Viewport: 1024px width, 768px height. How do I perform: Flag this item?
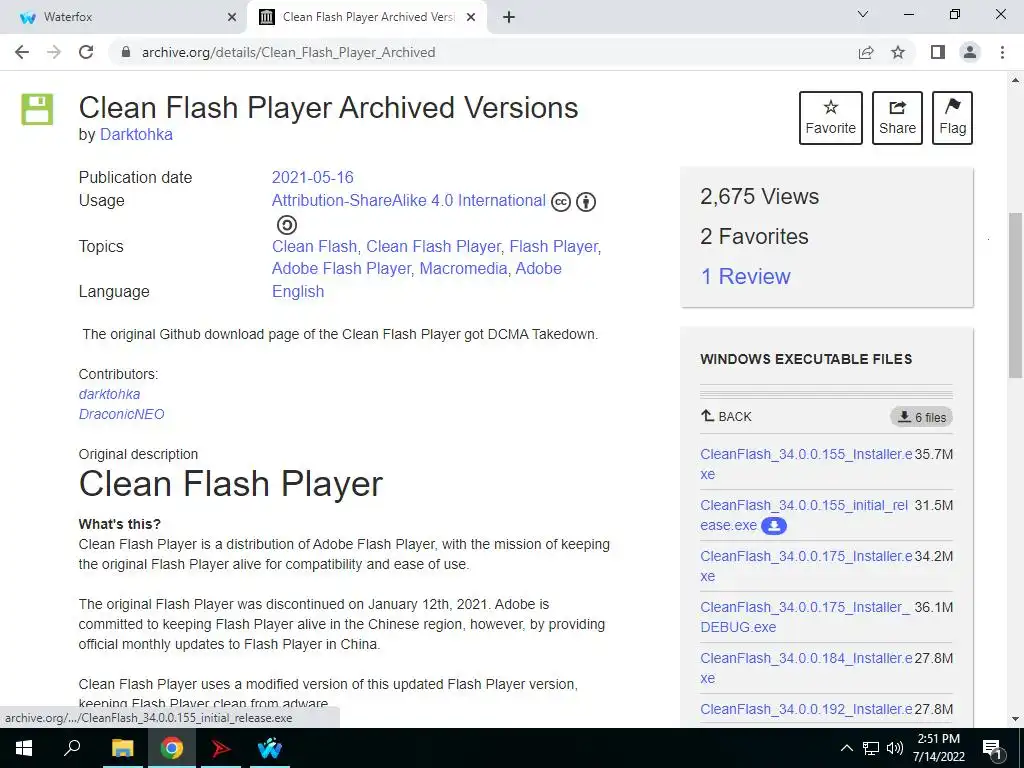pos(953,118)
